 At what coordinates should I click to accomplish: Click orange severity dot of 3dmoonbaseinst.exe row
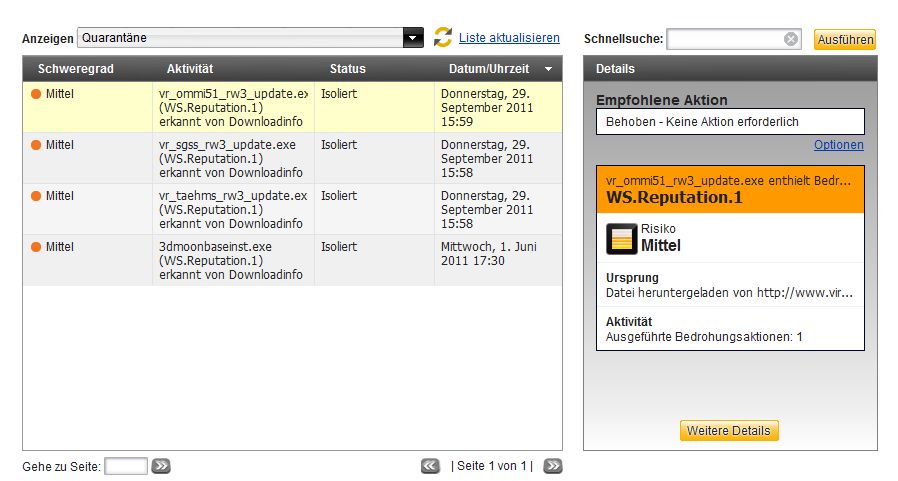coord(36,247)
